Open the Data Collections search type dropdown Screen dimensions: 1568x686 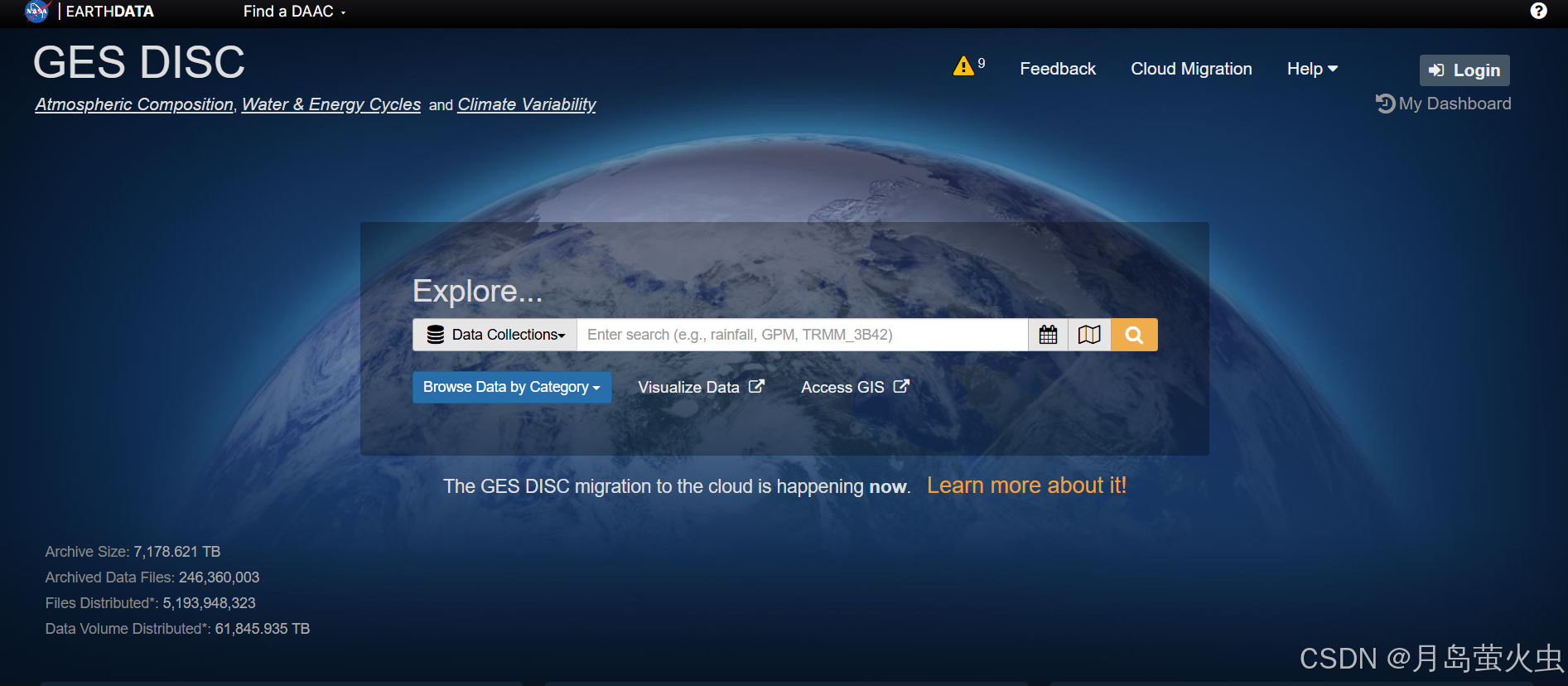click(x=495, y=335)
